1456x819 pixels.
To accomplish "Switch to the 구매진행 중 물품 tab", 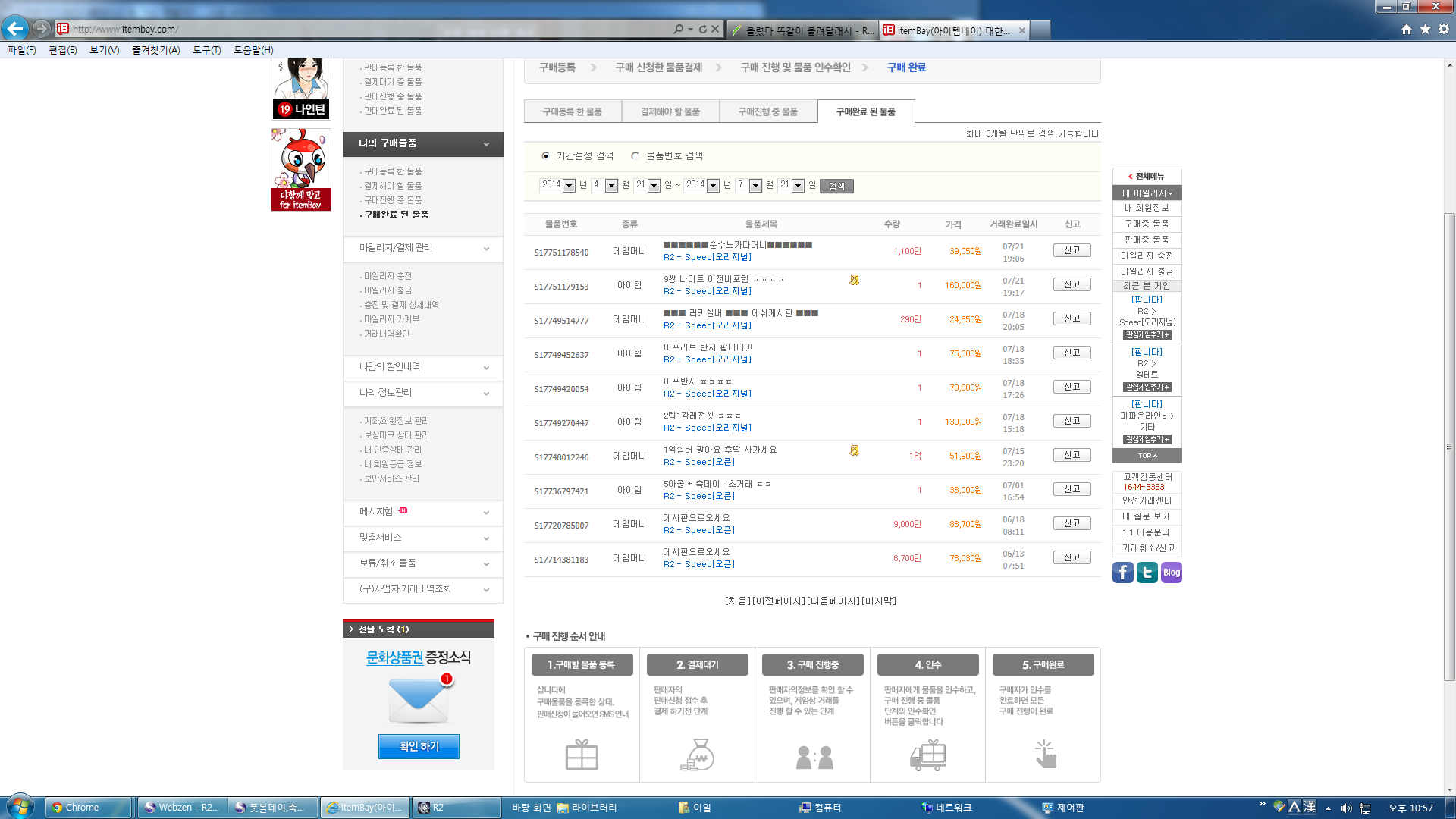I will coord(767,111).
